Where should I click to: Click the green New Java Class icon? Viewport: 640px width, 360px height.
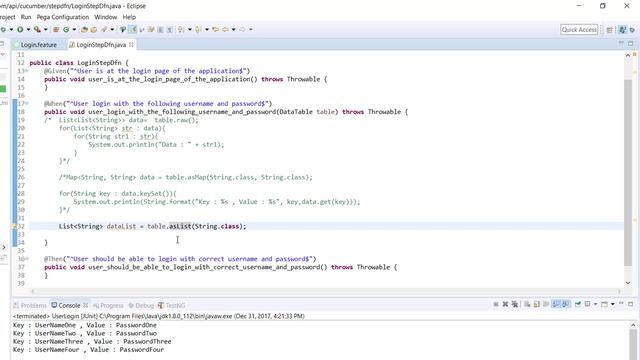click(66, 29)
